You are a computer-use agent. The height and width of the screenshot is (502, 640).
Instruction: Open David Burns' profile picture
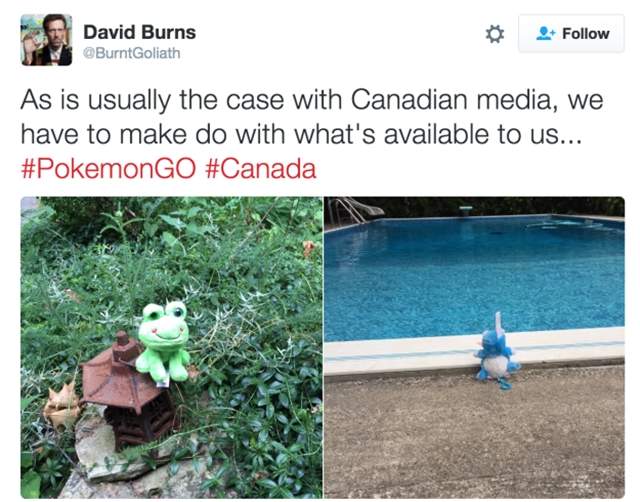pos(47,40)
